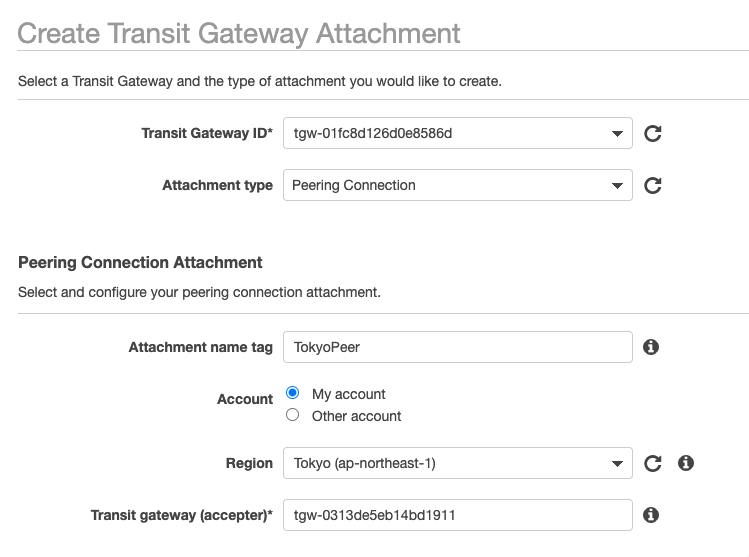Click the 'My account' text label

click(349, 394)
